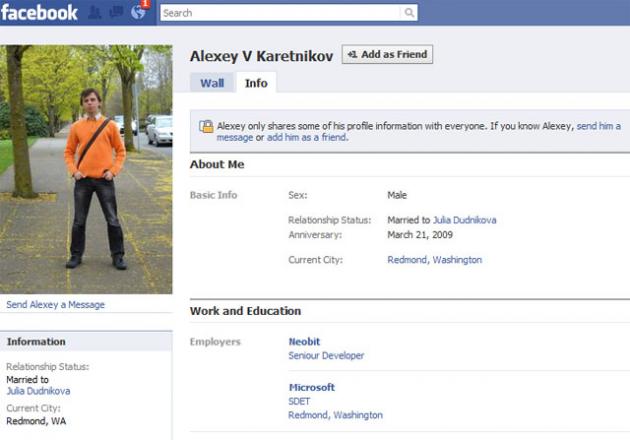Open the messages icon in the header
The image size is (630, 440).
(116, 12)
